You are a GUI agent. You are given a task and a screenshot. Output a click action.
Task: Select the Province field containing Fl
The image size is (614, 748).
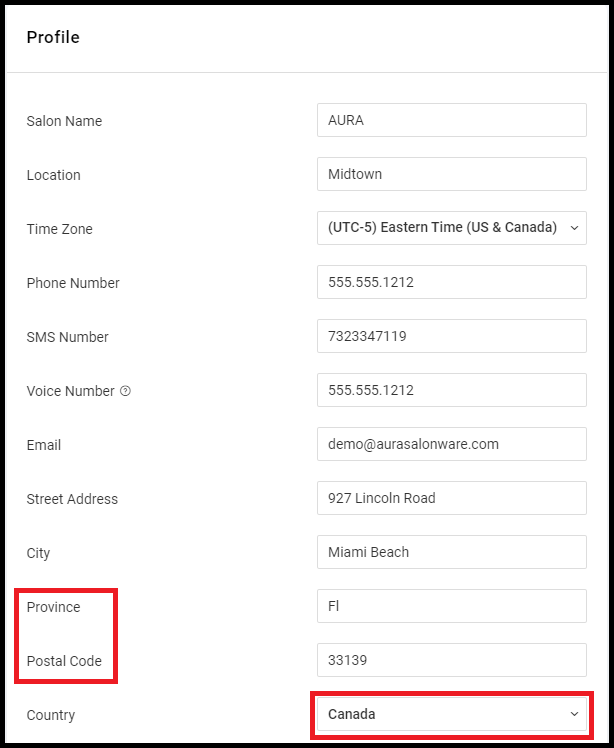(x=452, y=606)
